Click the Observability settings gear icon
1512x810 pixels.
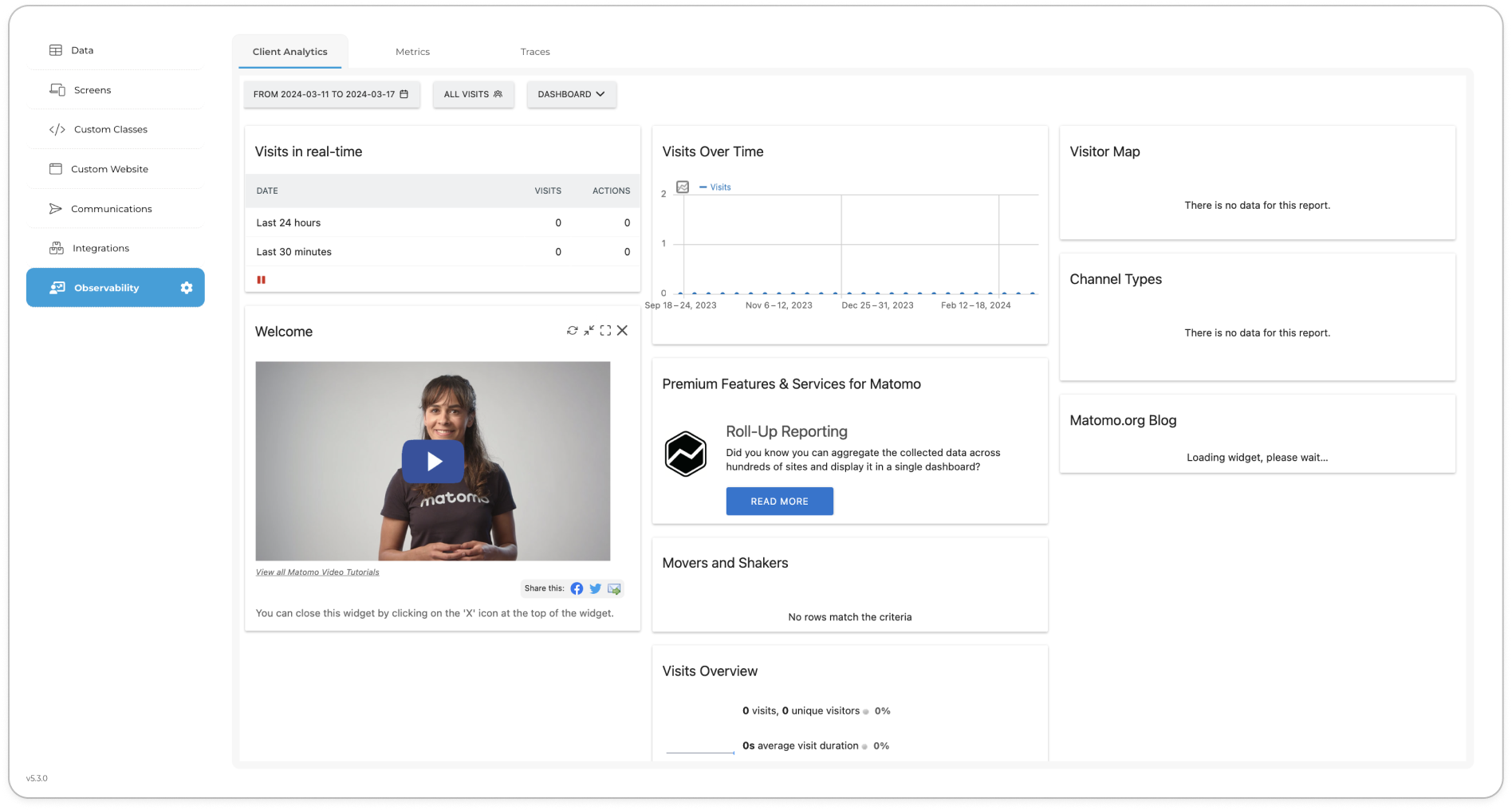tap(187, 288)
